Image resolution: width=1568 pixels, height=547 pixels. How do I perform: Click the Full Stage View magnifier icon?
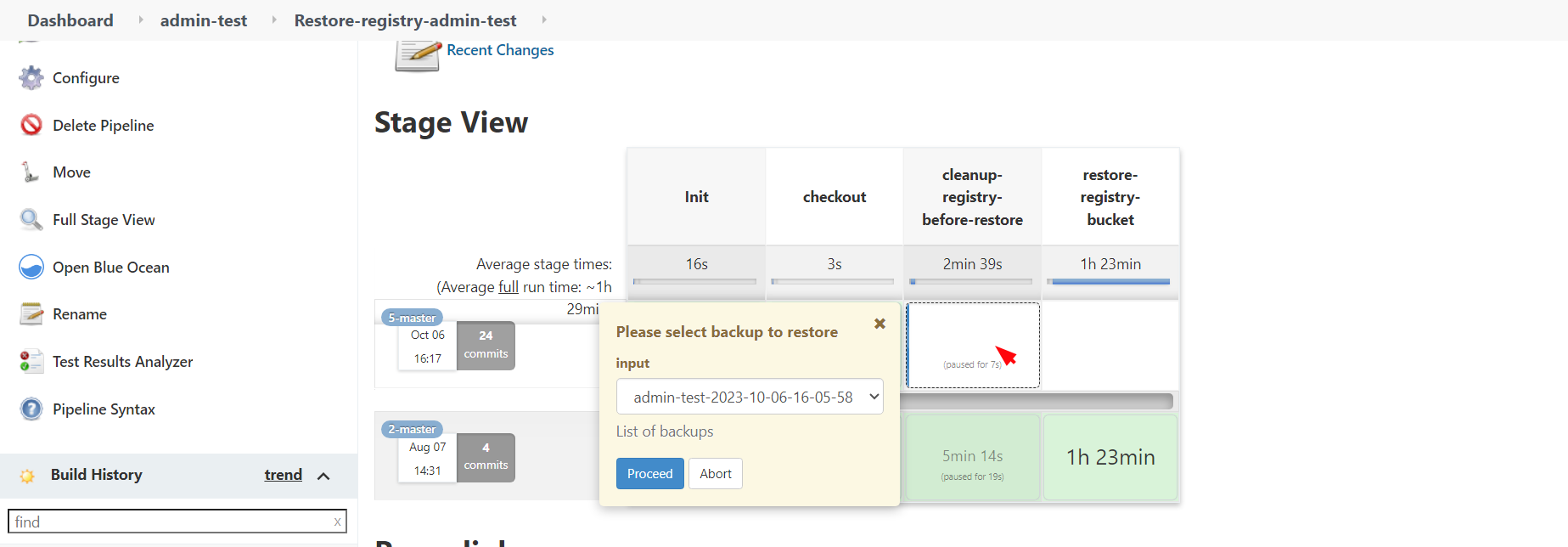coord(31,220)
